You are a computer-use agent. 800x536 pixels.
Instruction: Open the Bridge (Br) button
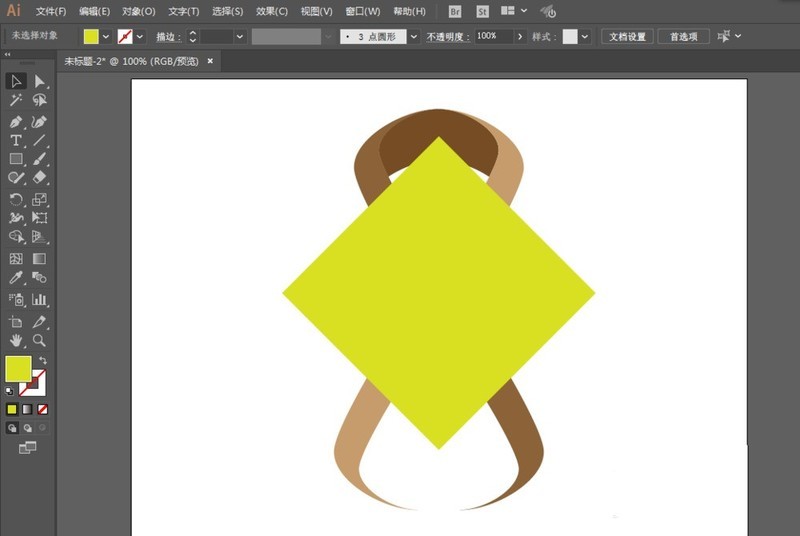click(455, 12)
